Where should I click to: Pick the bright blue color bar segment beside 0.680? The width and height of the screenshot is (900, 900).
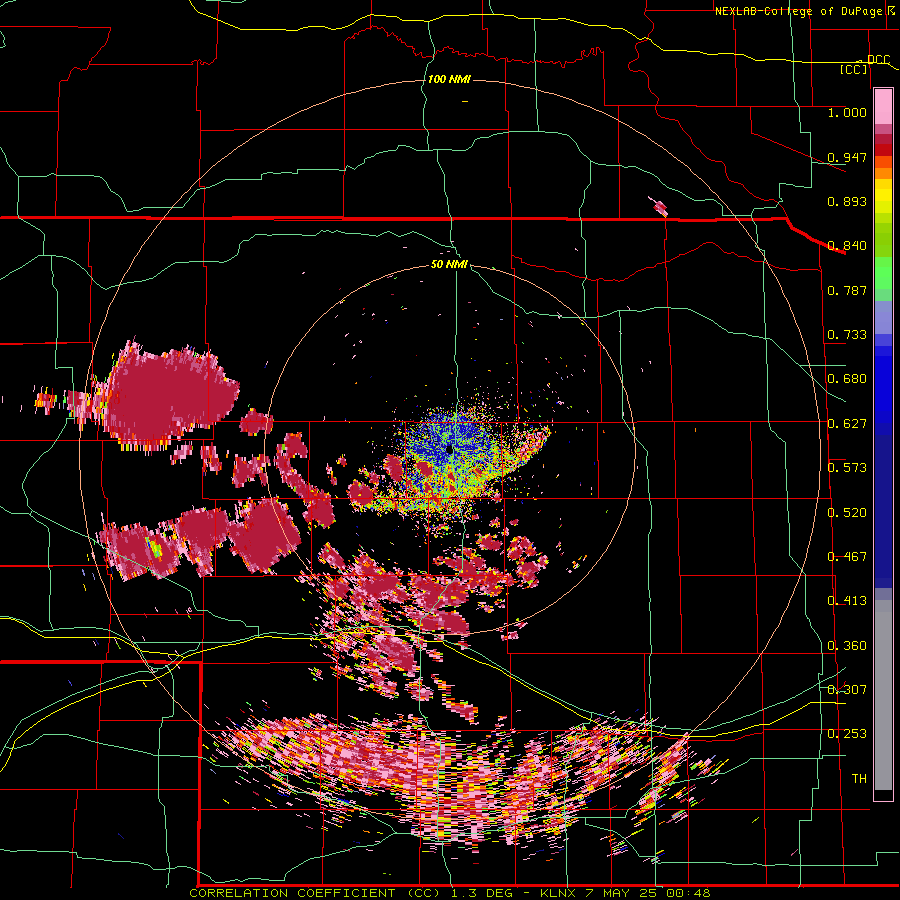[883, 385]
